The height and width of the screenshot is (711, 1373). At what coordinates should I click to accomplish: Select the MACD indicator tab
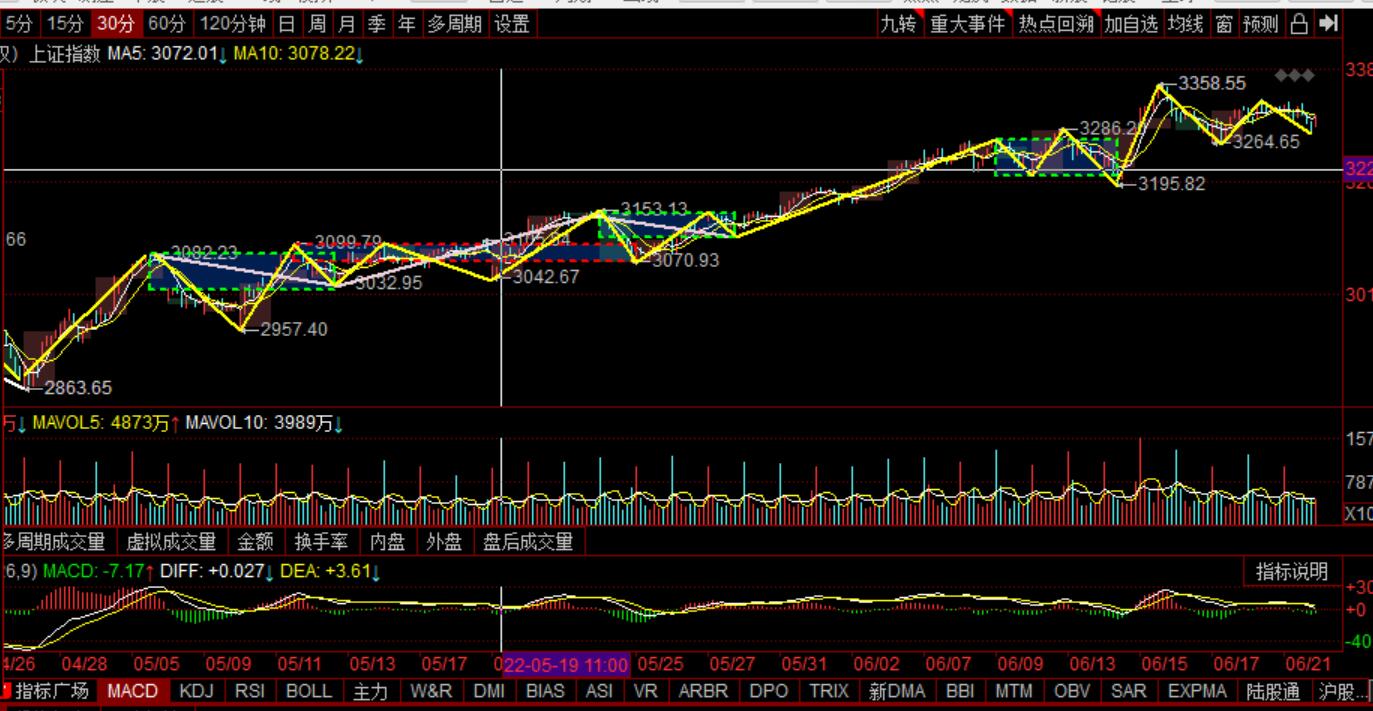pos(133,691)
